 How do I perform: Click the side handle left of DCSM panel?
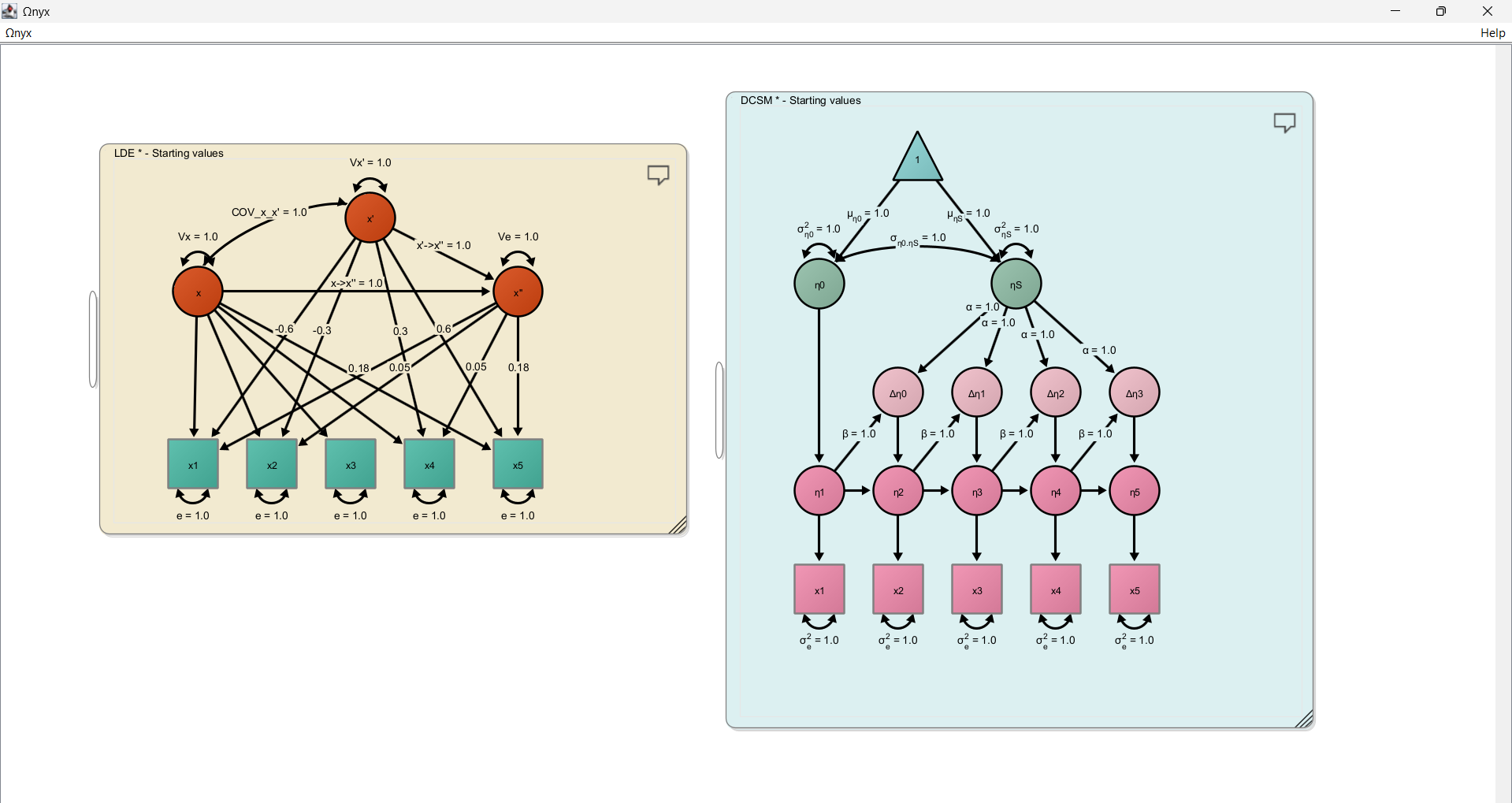[x=719, y=410]
